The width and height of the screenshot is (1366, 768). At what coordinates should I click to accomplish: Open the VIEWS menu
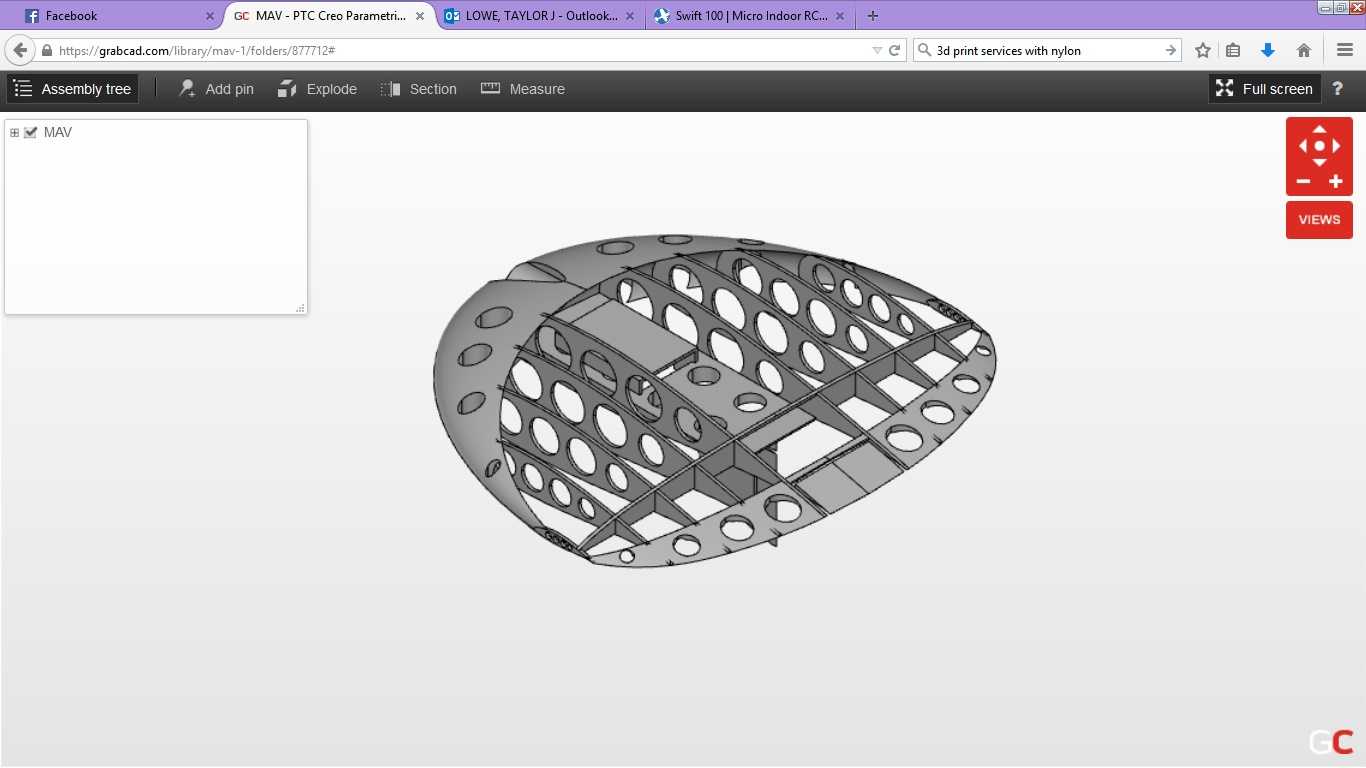(x=1319, y=220)
